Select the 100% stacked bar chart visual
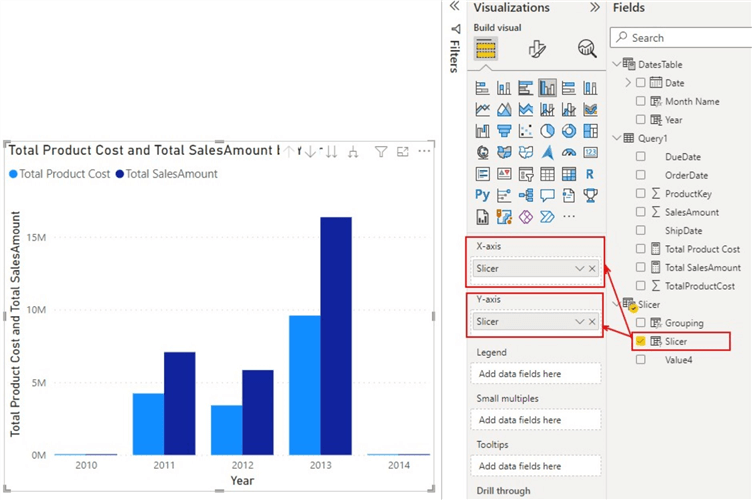 tap(569, 88)
